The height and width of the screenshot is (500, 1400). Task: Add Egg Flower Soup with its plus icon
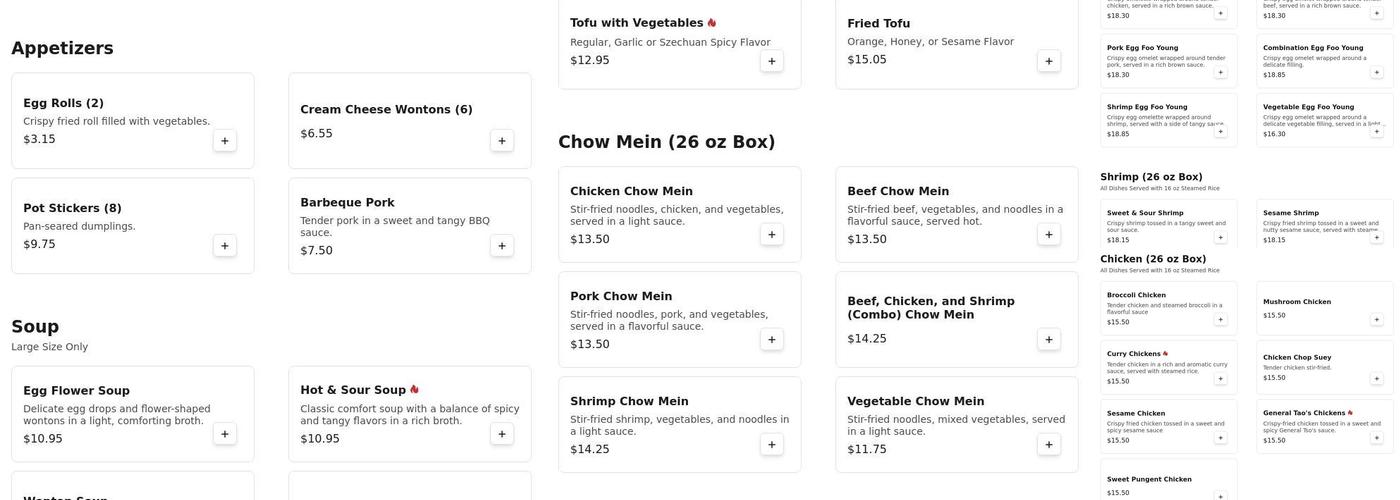click(x=224, y=434)
